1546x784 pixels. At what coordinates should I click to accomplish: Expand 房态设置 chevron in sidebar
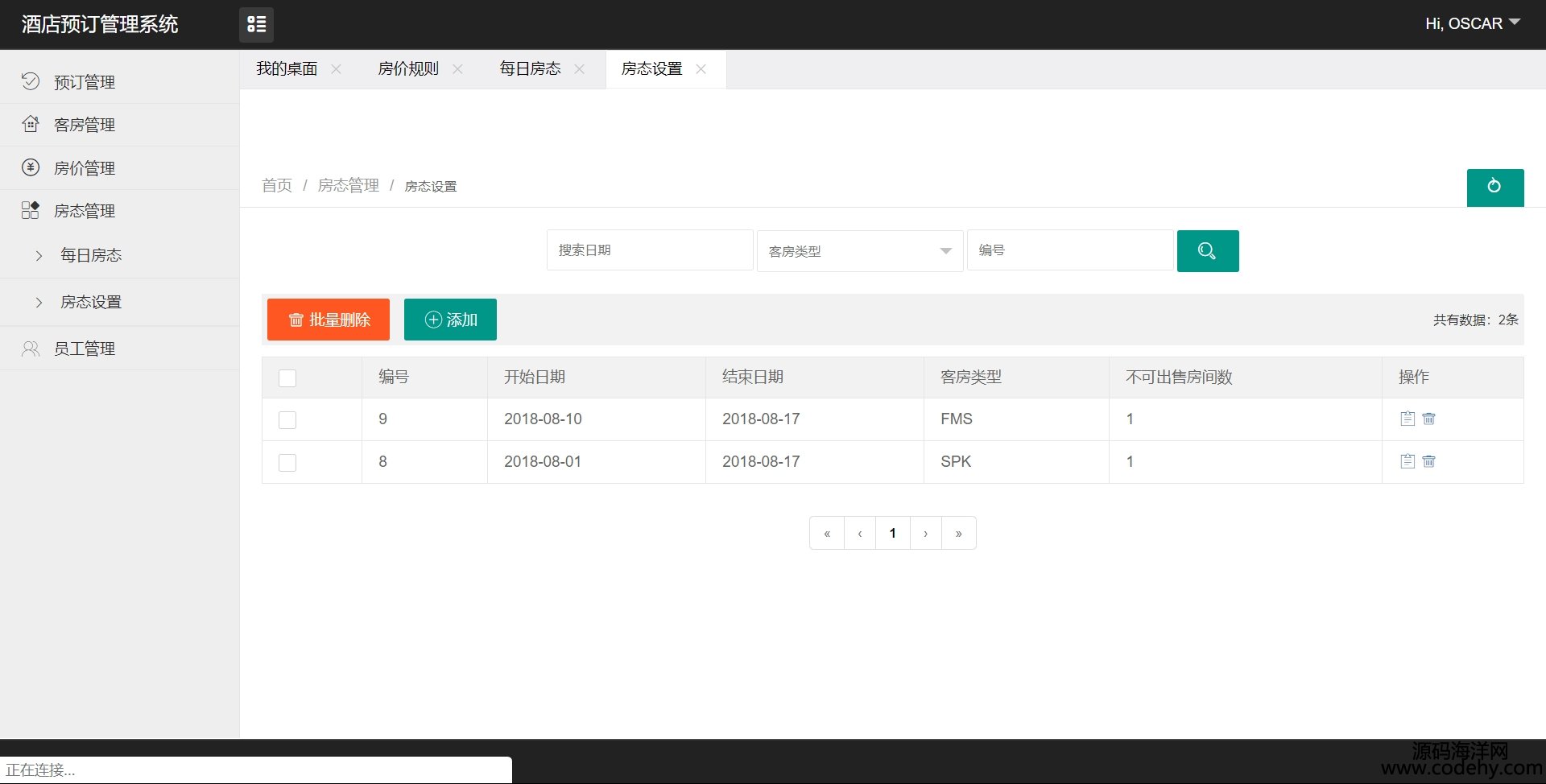click(39, 303)
